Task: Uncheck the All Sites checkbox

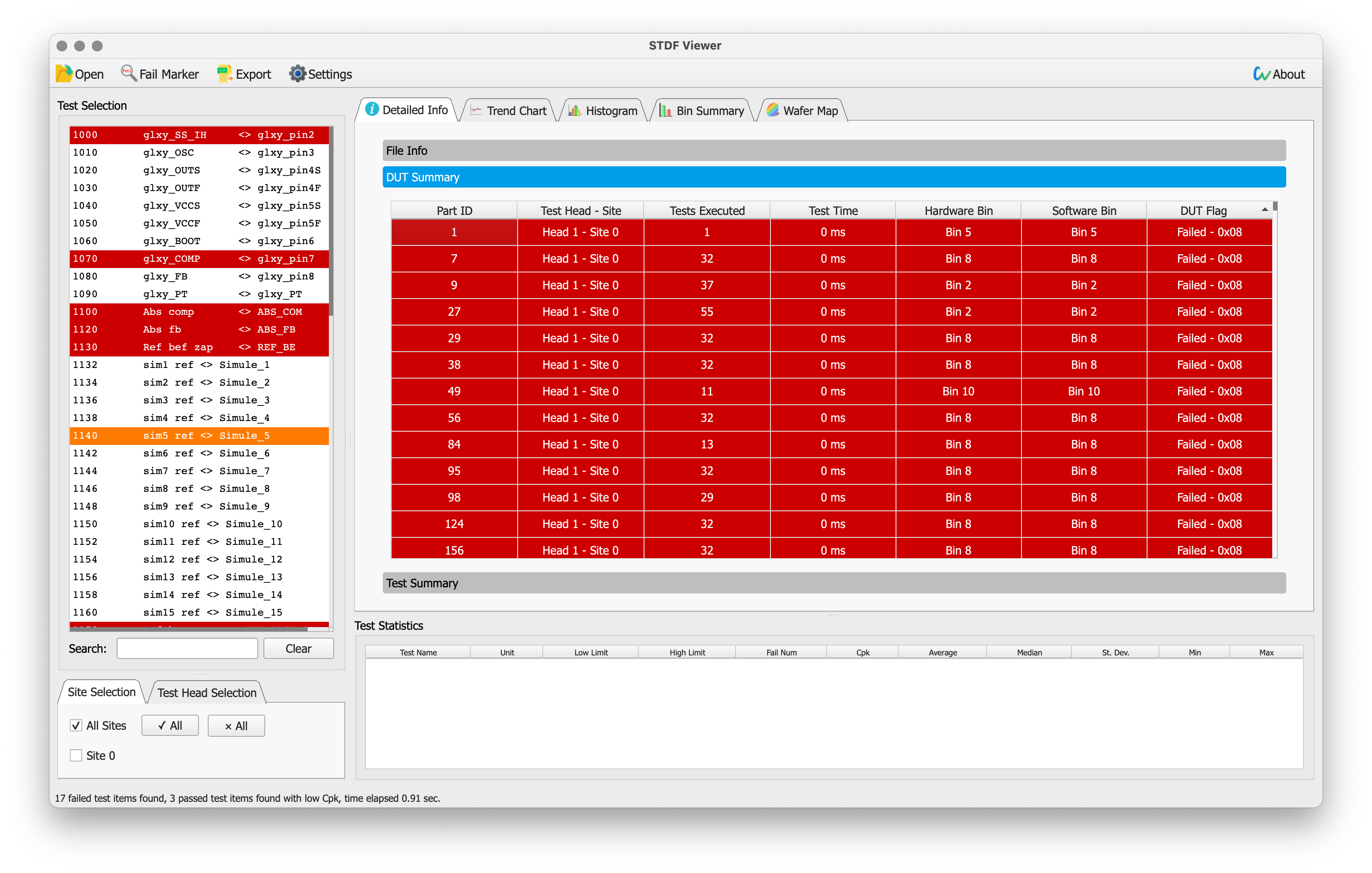Action: pos(76,725)
